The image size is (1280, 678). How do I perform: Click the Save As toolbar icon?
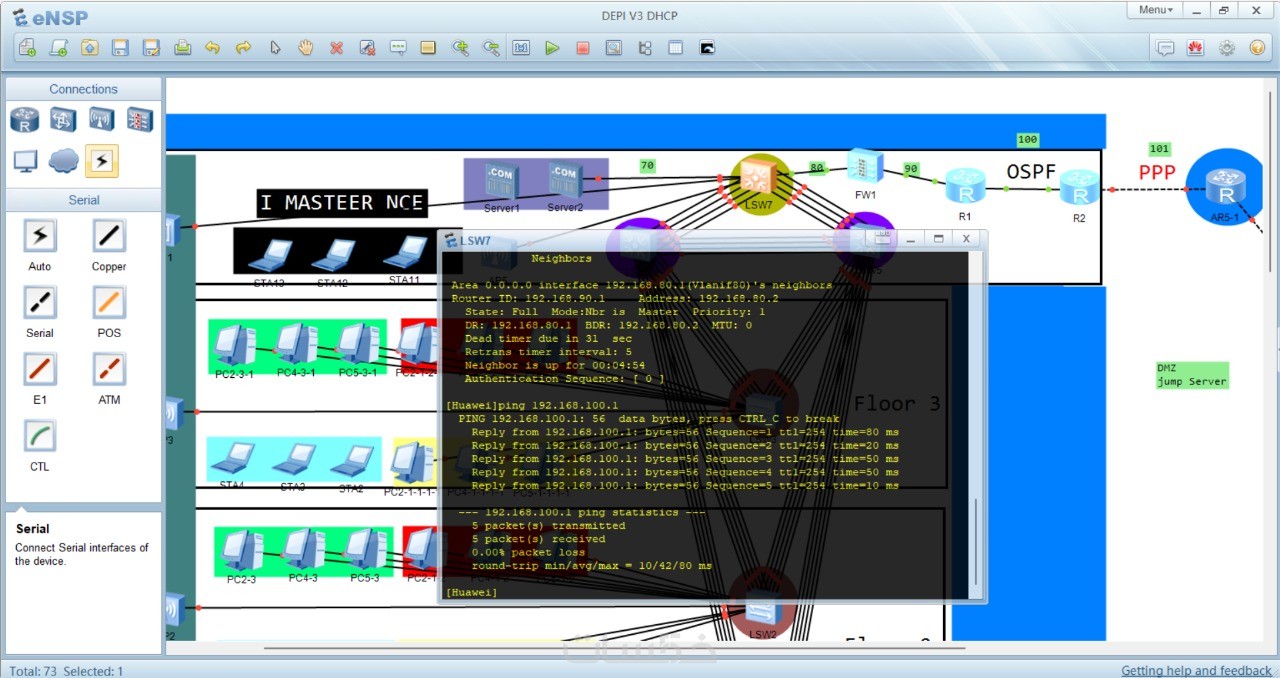tap(151, 47)
